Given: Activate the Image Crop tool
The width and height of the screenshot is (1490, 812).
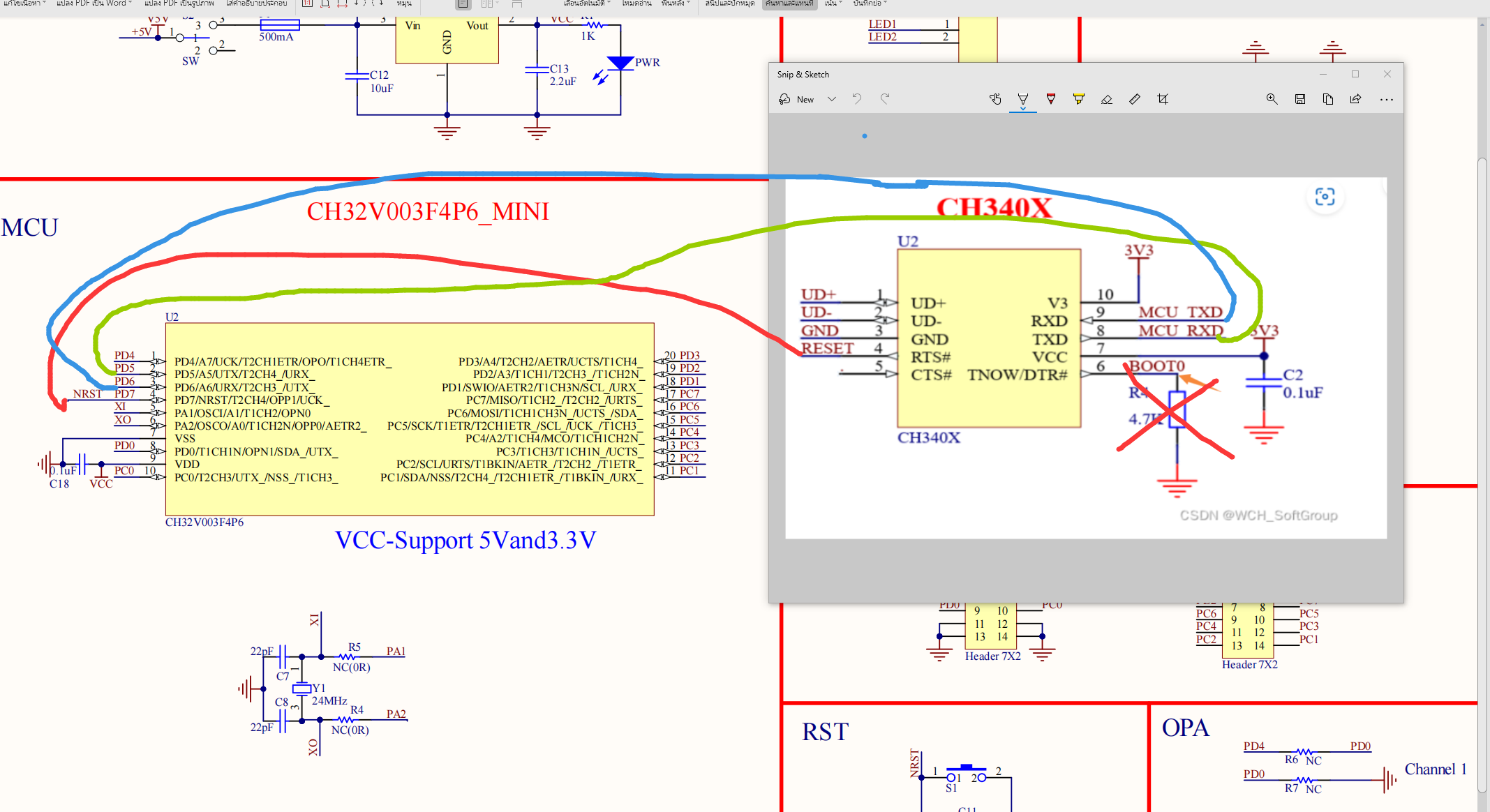Looking at the screenshot, I should coord(1163,99).
